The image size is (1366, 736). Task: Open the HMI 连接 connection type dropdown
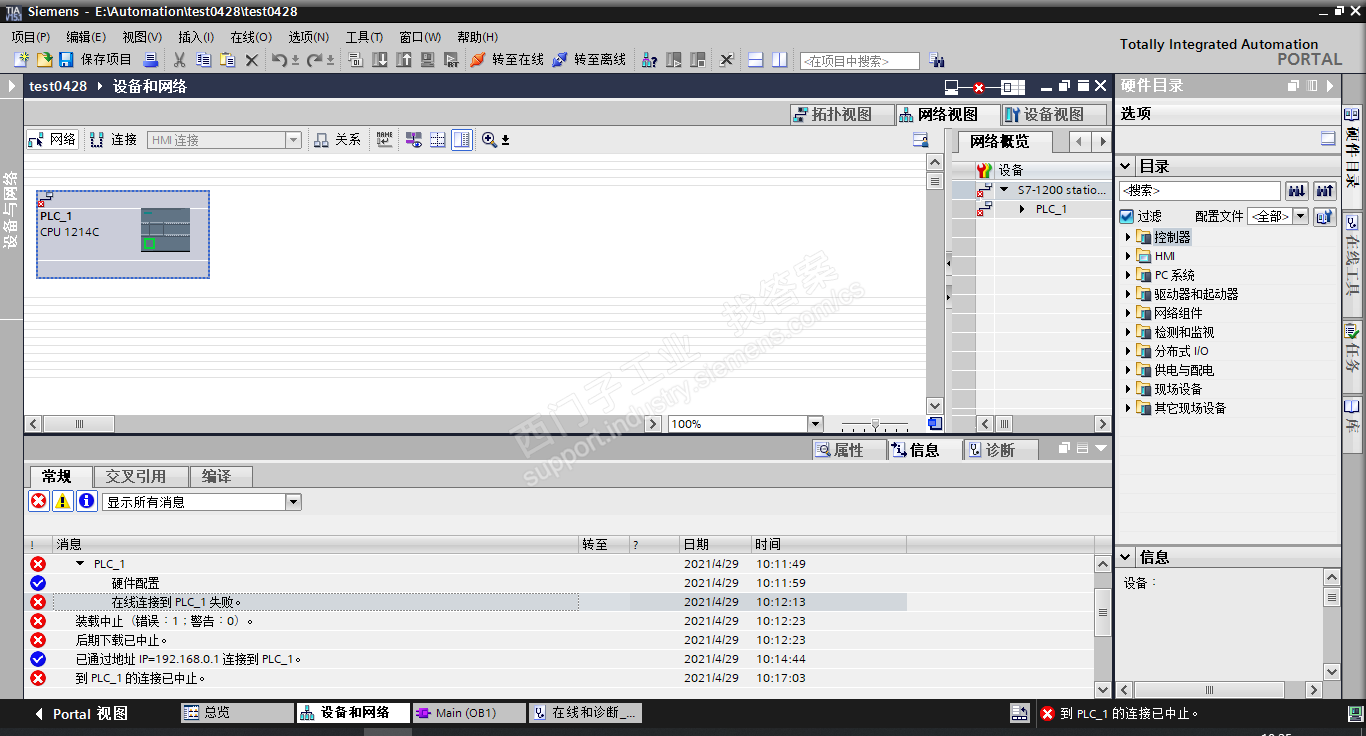click(x=293, y=140)
